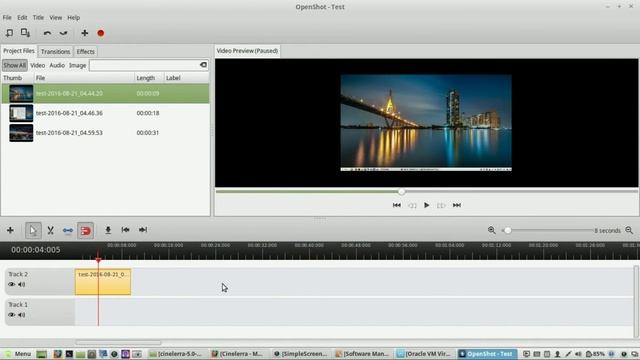
Task: Click the red Export Video button
Action: [x=101, y=33]
